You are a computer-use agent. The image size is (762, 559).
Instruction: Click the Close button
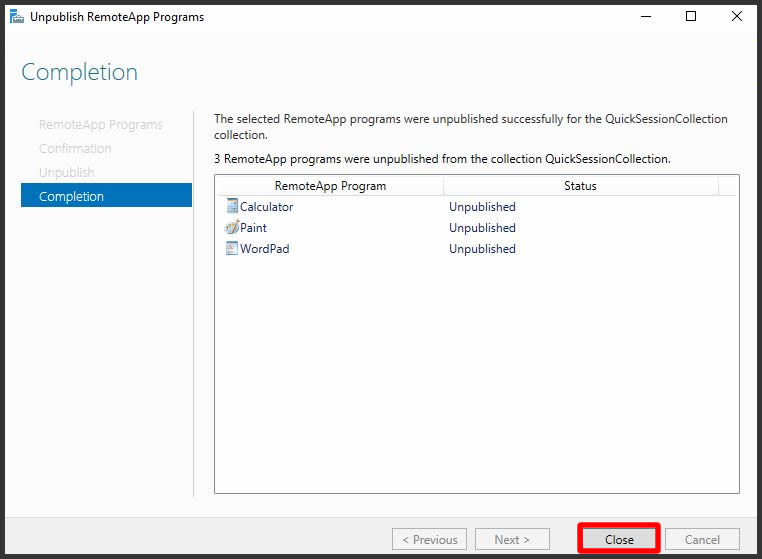[619, 539]
